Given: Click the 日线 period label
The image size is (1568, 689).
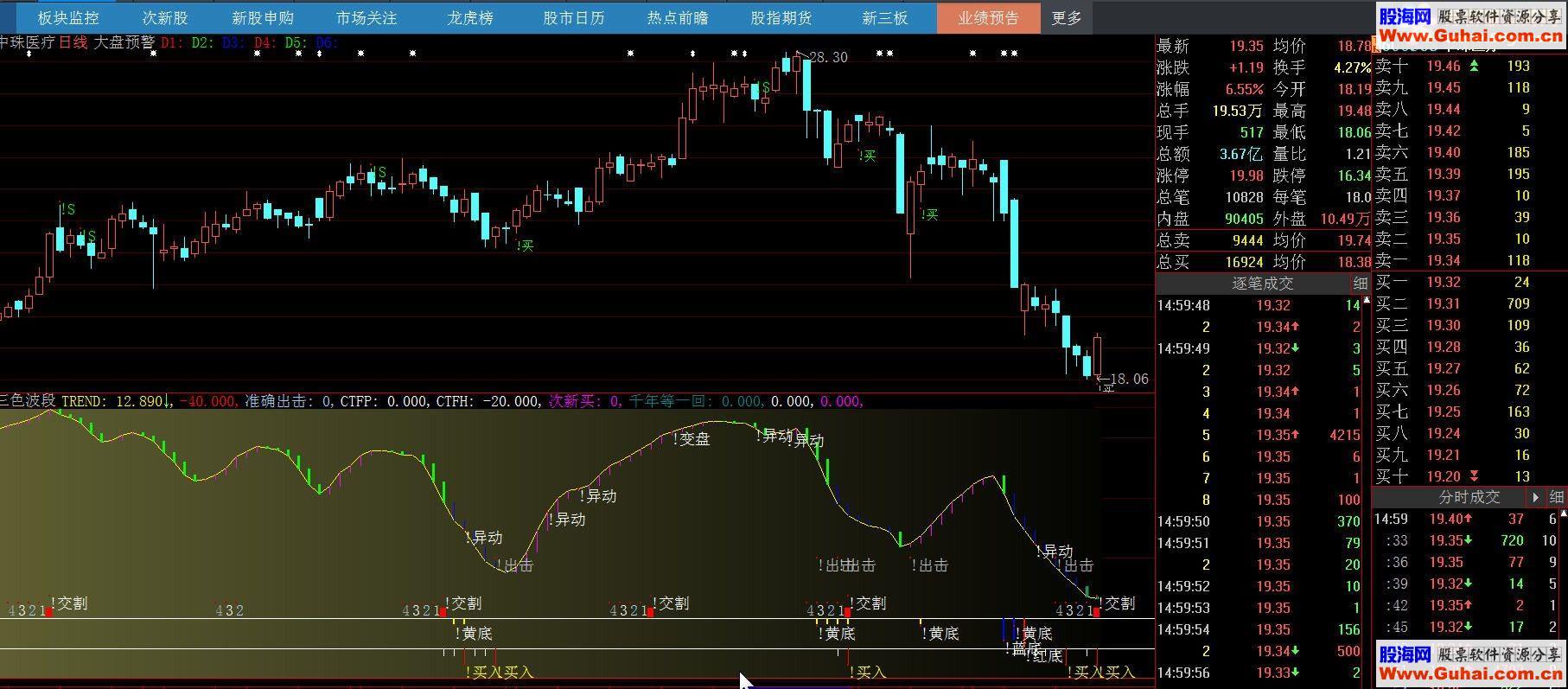Looking at the screenshot, I should pyautogui.click(x=73, y=41).
